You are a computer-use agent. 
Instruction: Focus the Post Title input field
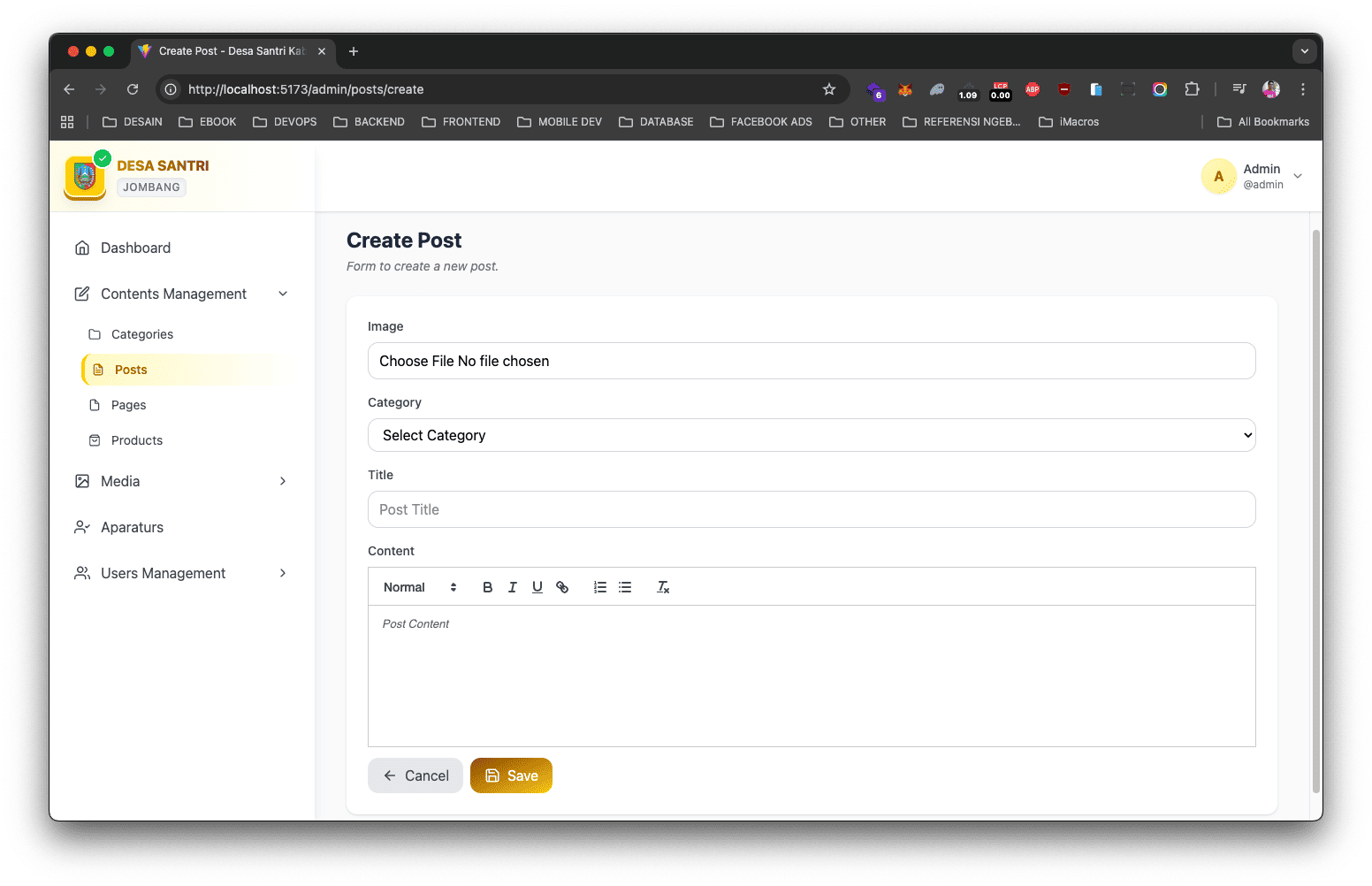(x=811, y=509)
